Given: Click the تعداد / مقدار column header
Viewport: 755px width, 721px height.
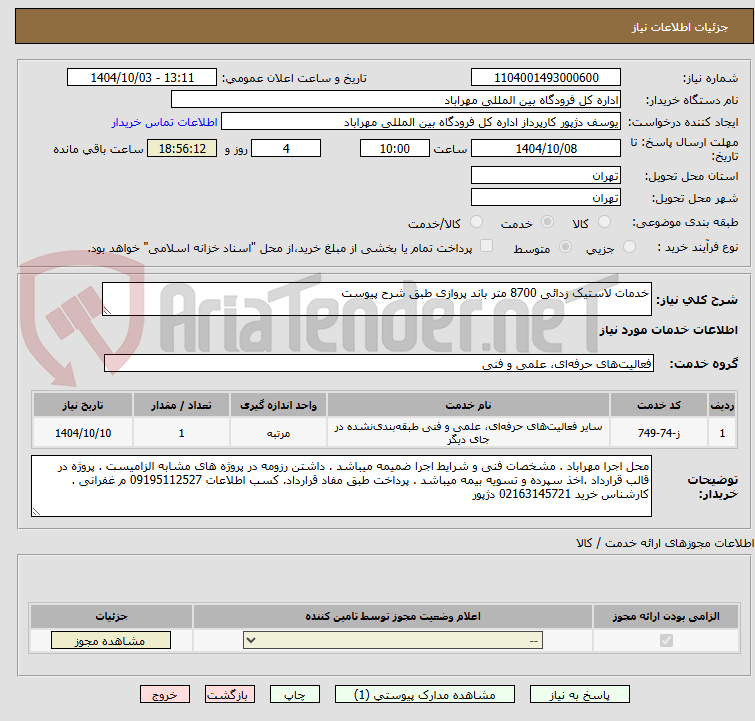Looking at the screenshot, I should click(182, 405).
